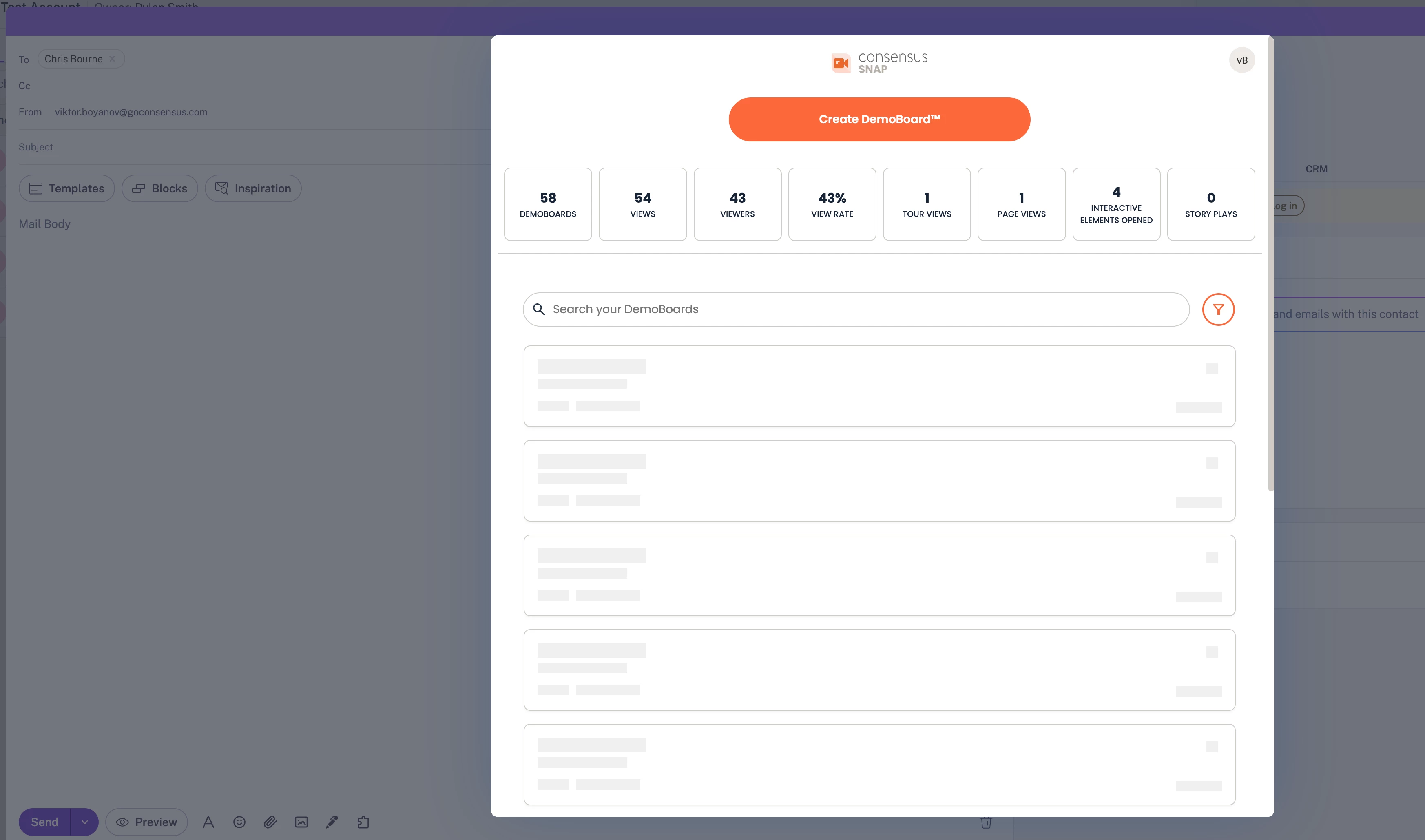The height and width of the screenshot is (840, 1425).
Task: Click the pencil signature icon
Action: pos(332,822)
